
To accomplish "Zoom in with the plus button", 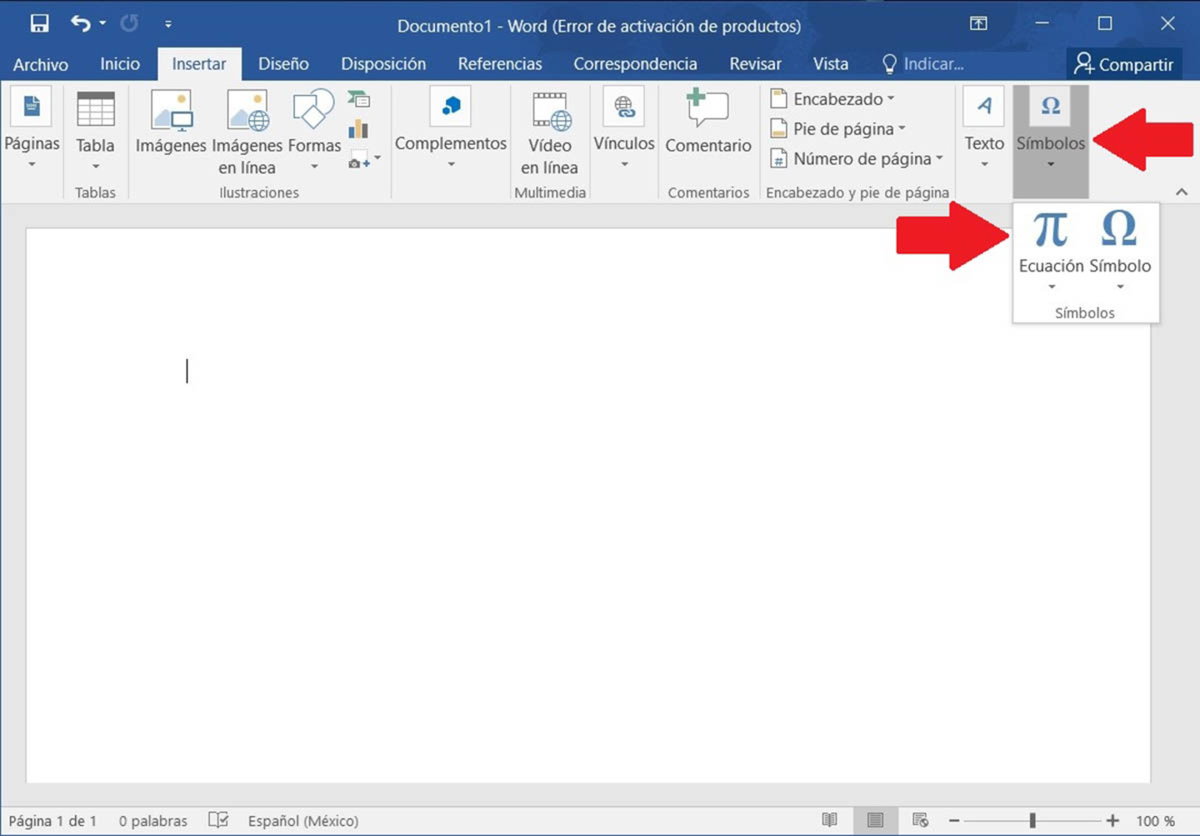I will [x=1113, y=821].
